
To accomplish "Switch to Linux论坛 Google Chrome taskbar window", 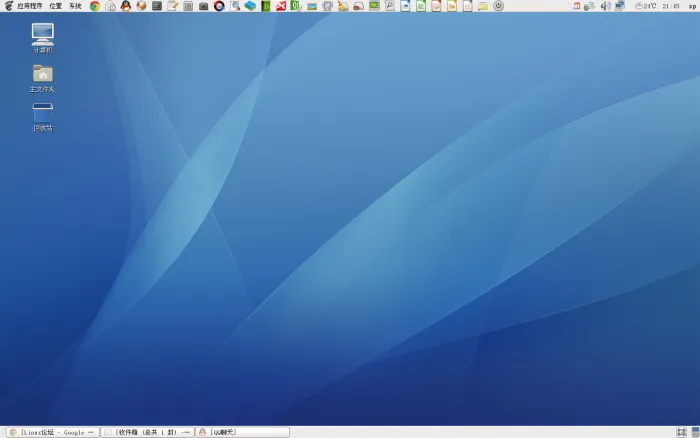I will pos(50,432).
